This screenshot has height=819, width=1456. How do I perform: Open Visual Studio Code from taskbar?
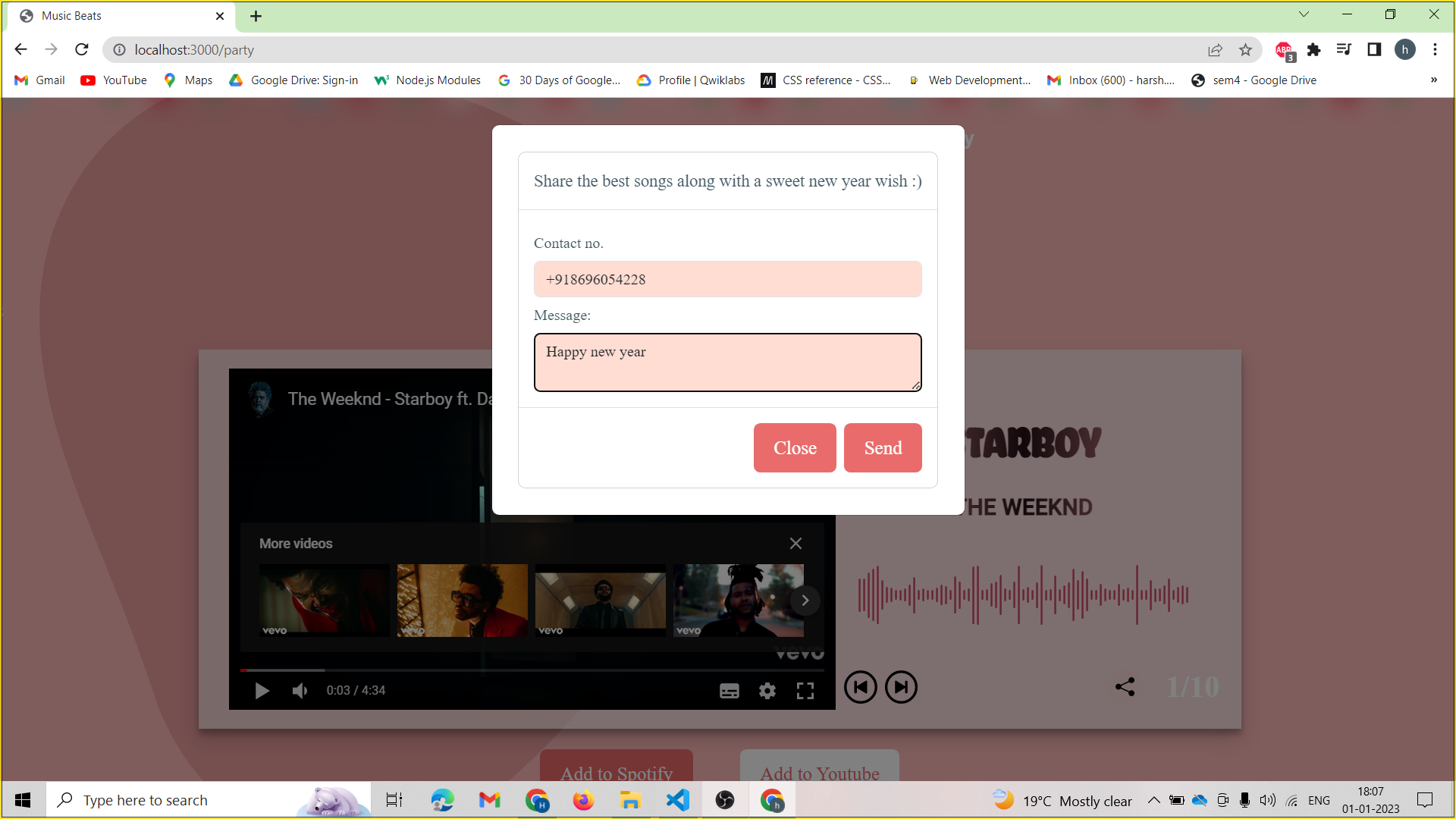point(677,800)
